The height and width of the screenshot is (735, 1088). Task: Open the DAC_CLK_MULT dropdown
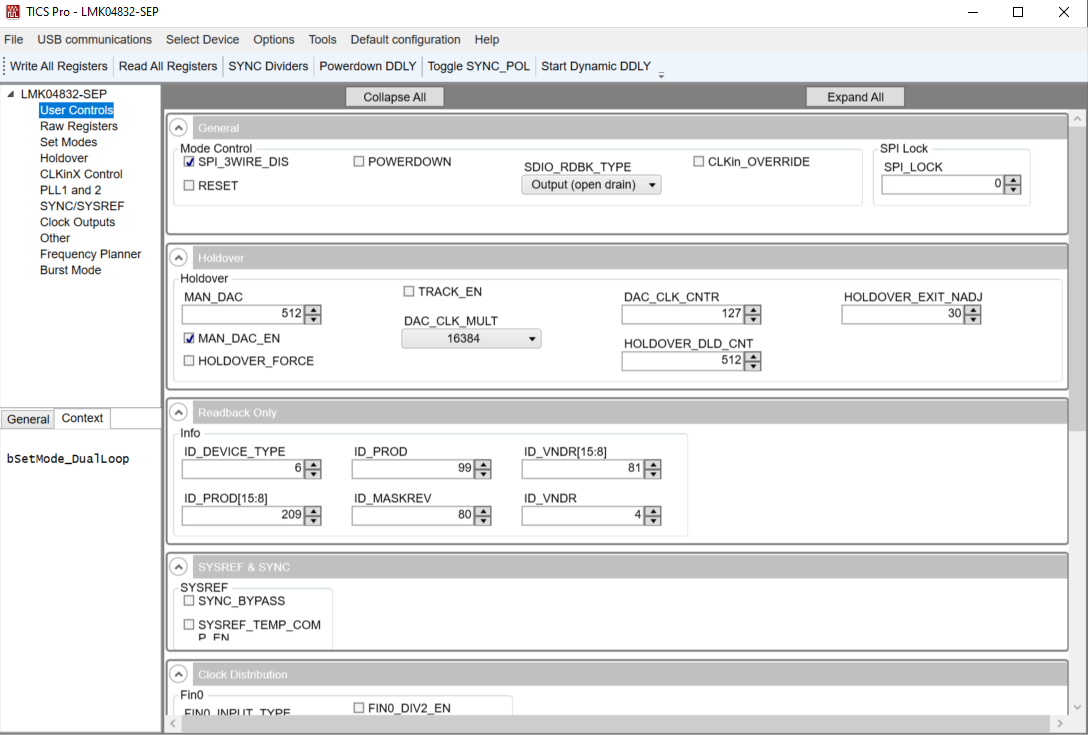(x=471, y=338)
